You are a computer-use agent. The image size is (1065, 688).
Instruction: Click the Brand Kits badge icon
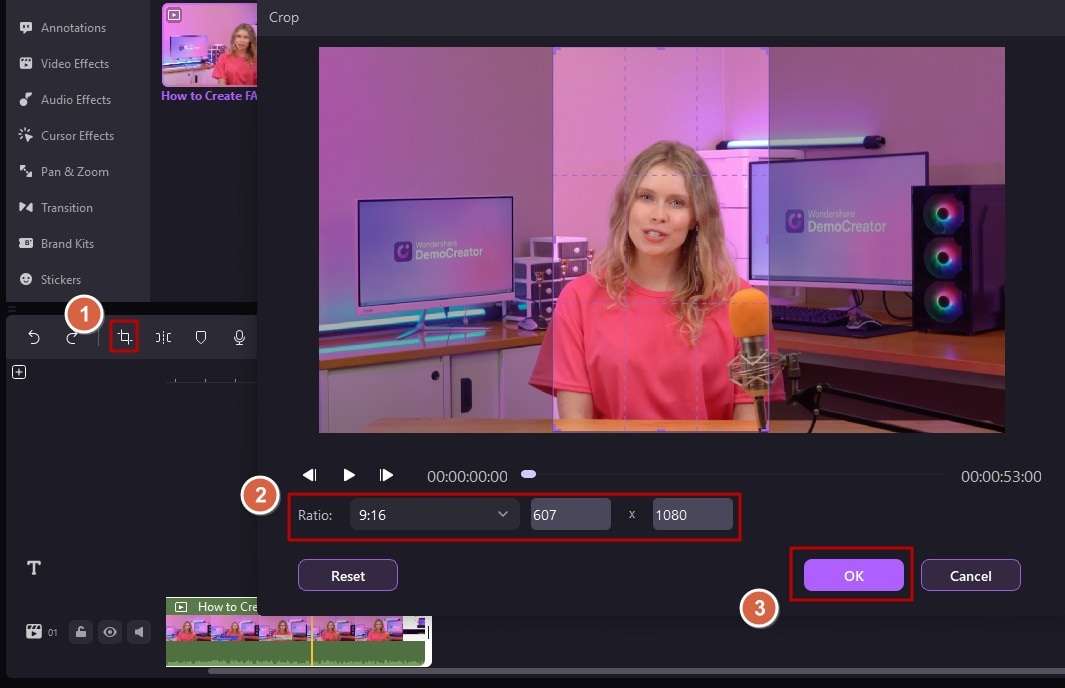26,243
